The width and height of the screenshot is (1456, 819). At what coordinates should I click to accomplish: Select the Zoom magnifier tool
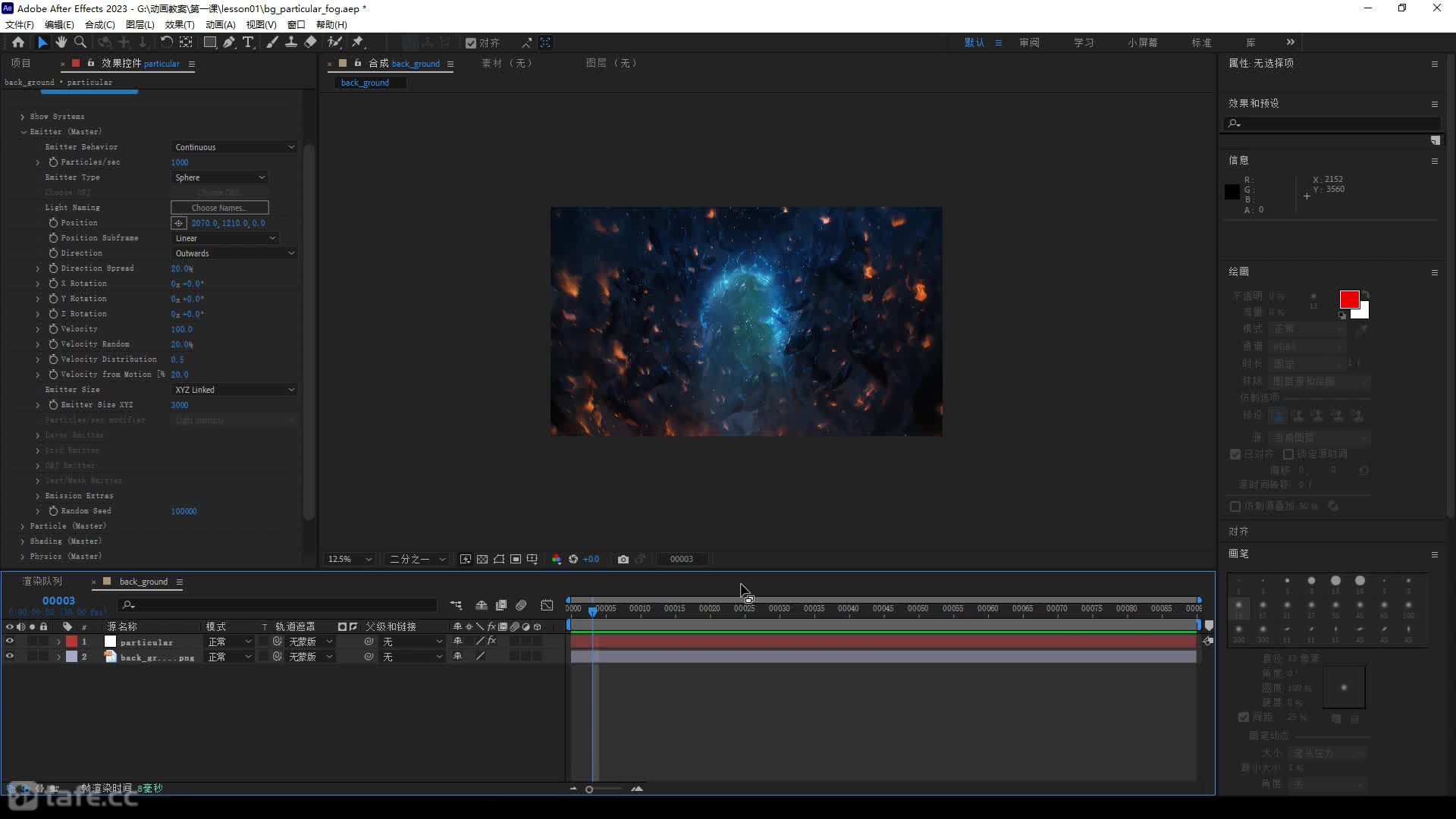coord(80,42)
